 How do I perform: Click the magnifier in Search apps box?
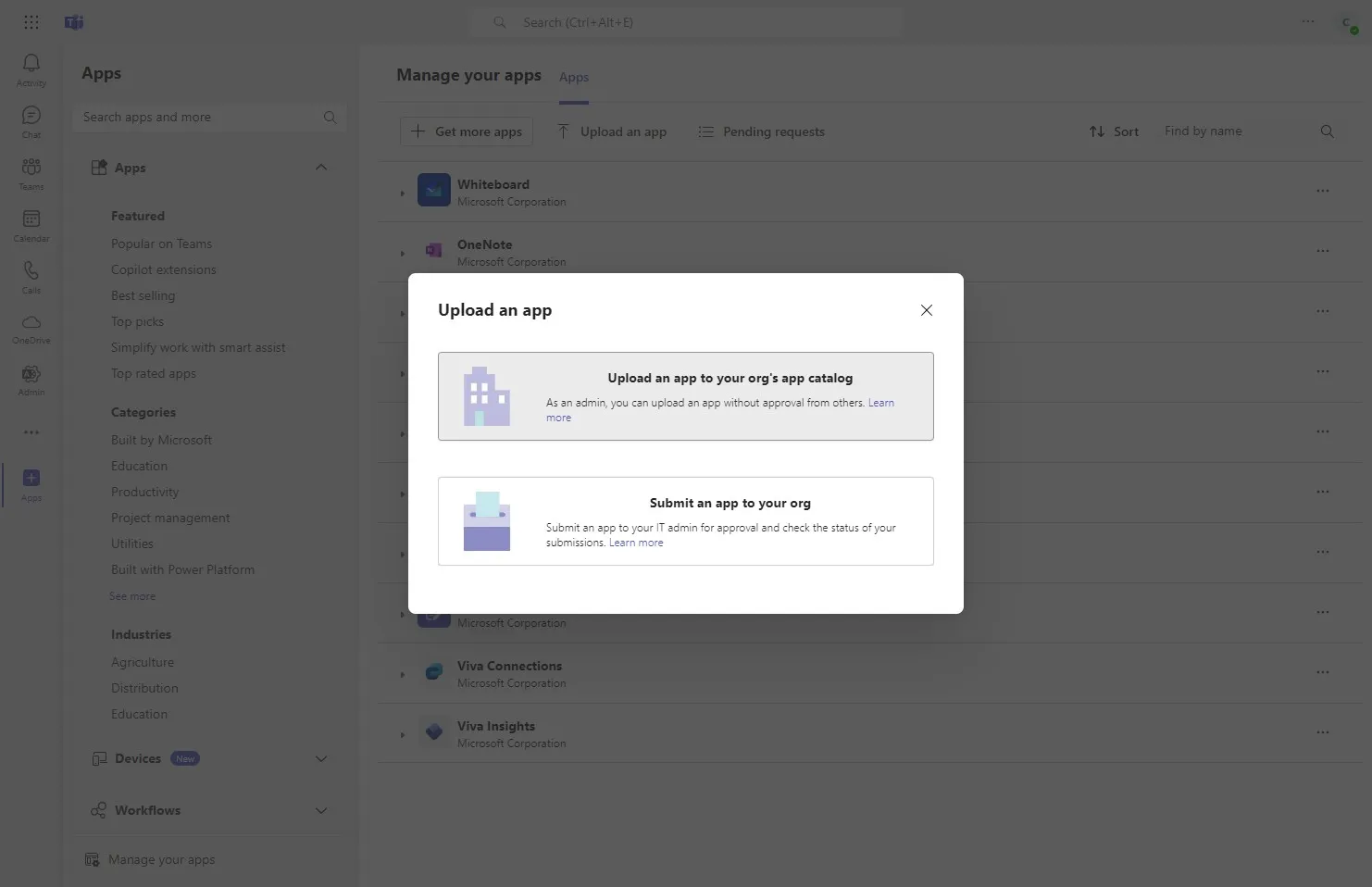(330, 118)
